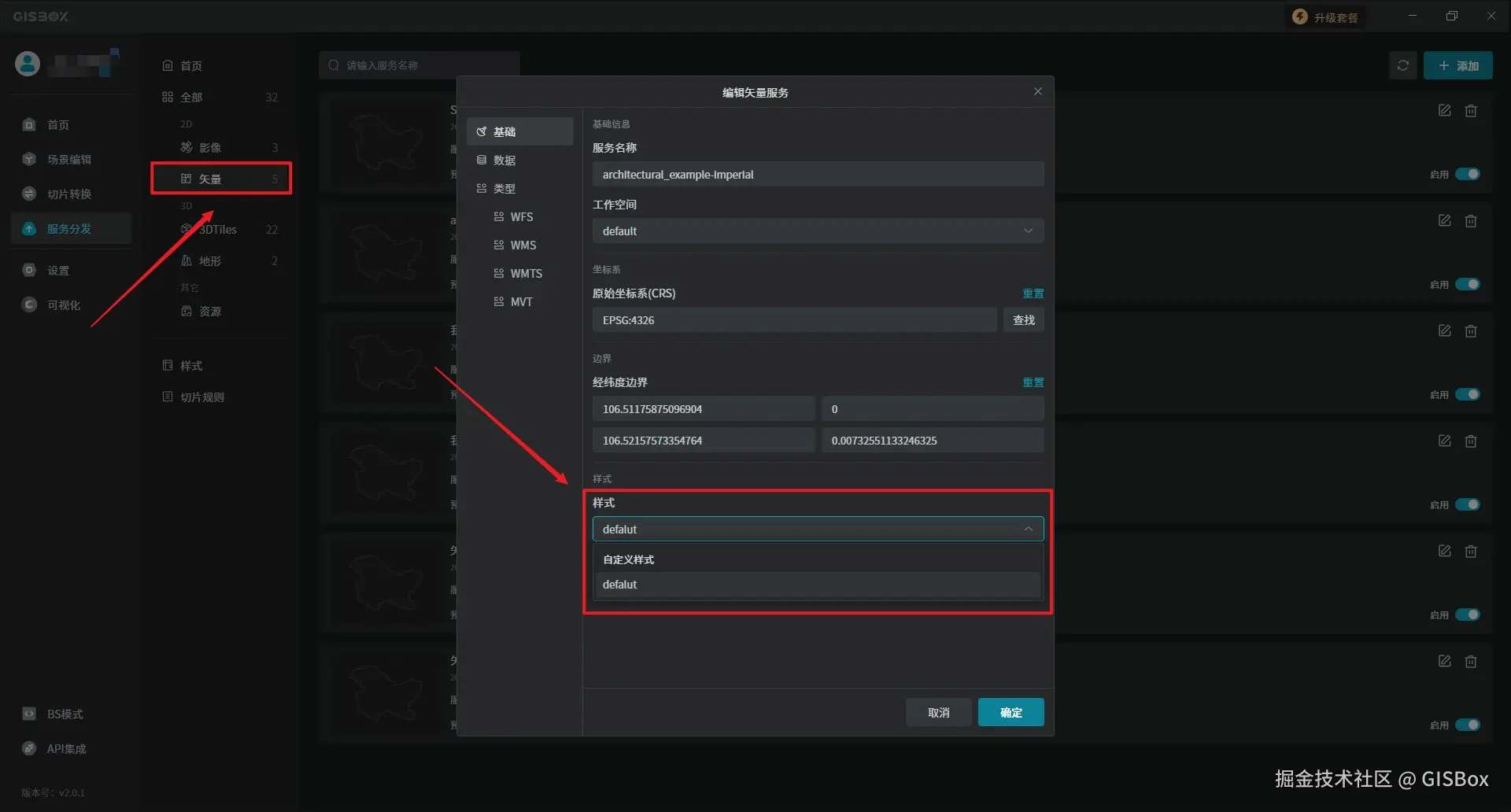Select 影像 category
Screen dimensions: 1511x812
point(220,147)
